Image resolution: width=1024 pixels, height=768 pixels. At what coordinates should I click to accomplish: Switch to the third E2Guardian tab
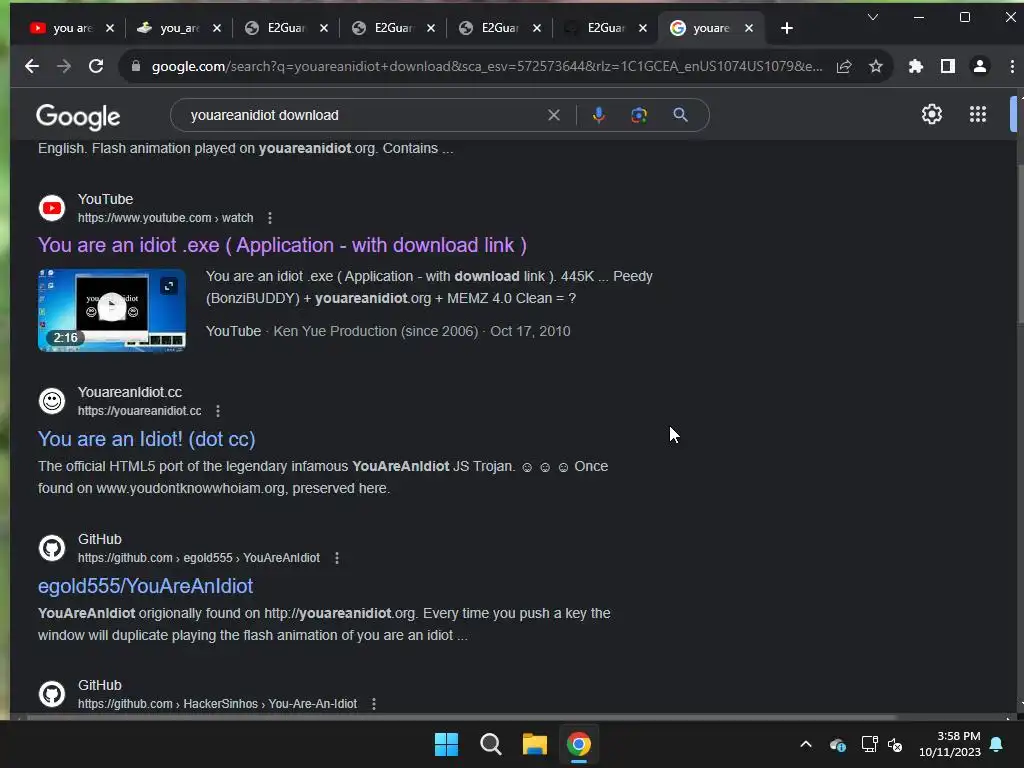coord(489,28)
